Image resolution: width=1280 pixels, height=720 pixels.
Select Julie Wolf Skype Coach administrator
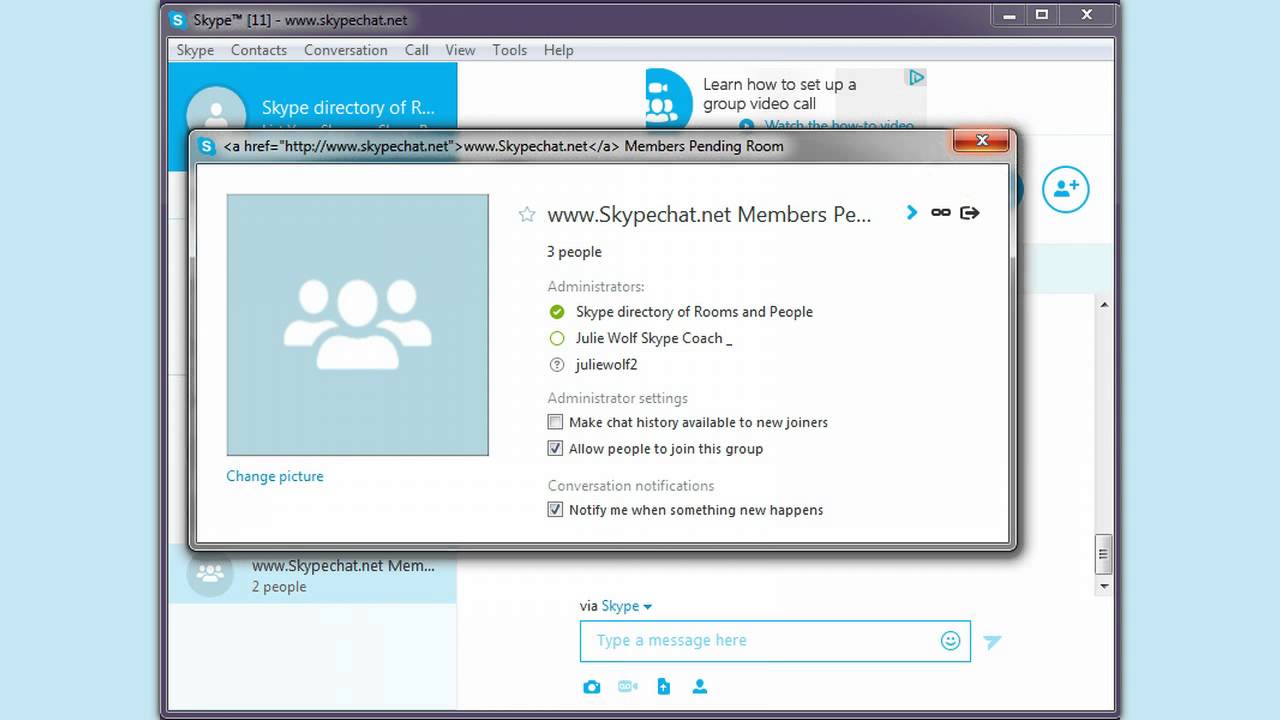[x=654, y=338]
